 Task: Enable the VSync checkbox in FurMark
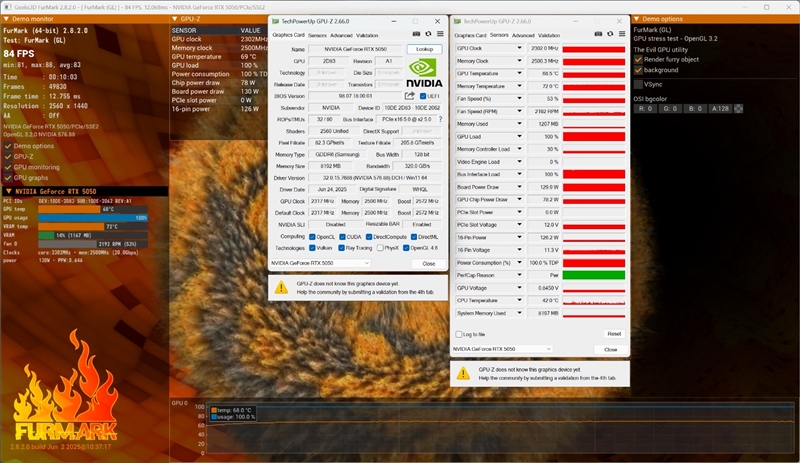(638, 84)
